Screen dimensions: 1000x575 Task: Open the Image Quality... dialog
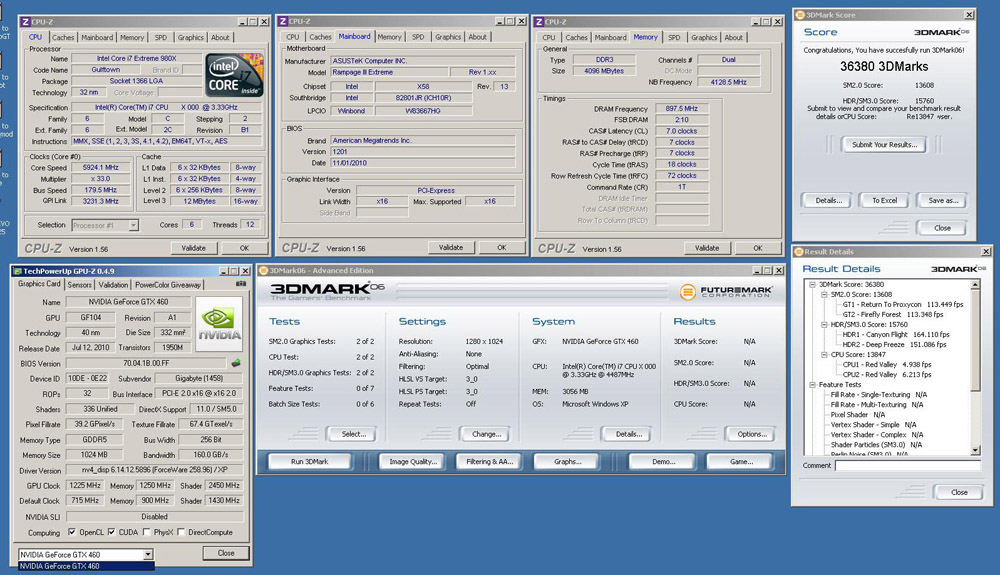pyautogui.click(x=413, y=462)
